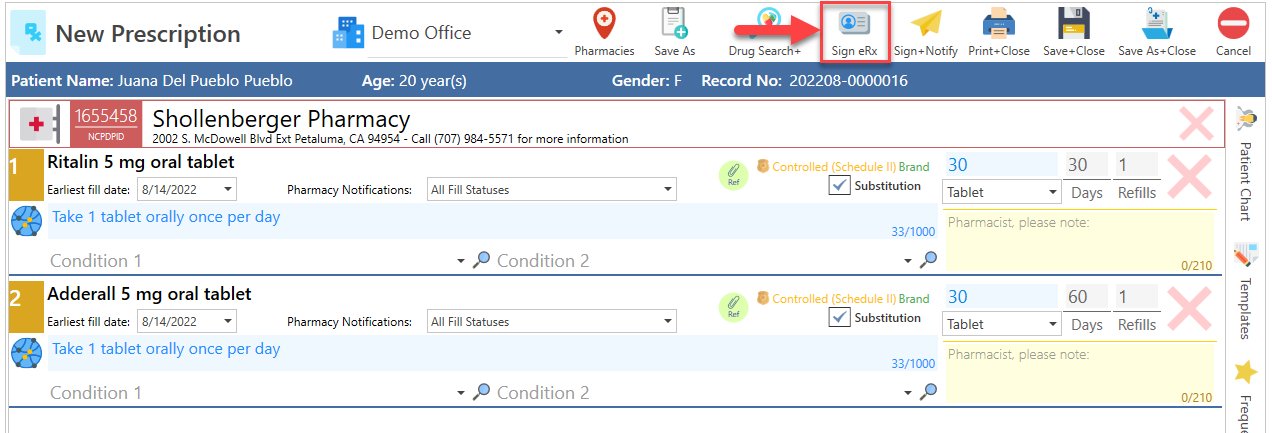
Task: Click the drug interaction icon beside Ritalin directions
Action: click(x=25, y=221)
